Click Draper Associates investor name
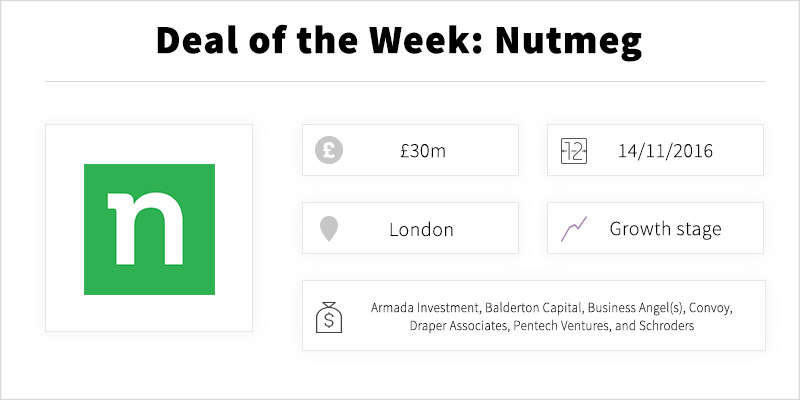Screen dimensions: 800x400 pos(457,326)
